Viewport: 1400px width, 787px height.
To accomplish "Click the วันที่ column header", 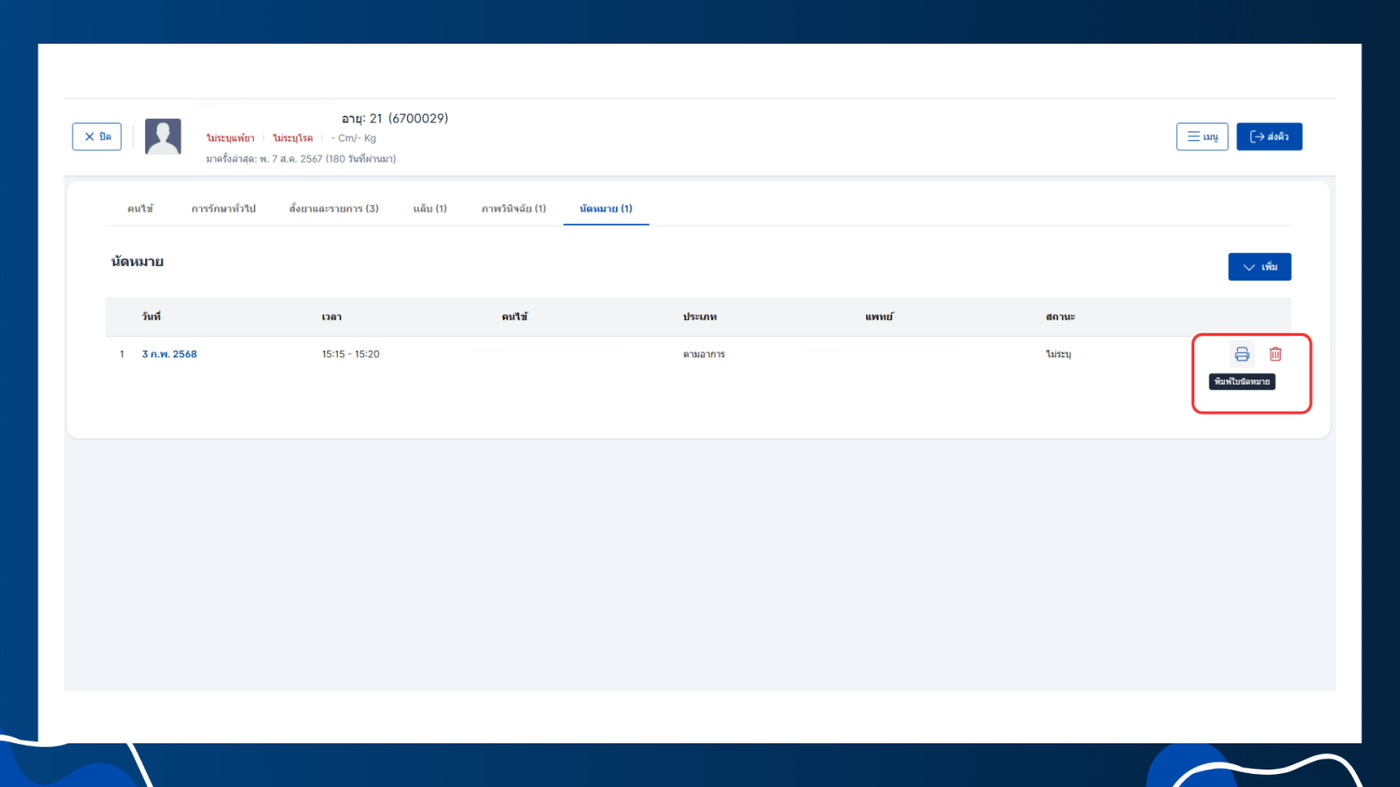I will [x=151, y=317].
